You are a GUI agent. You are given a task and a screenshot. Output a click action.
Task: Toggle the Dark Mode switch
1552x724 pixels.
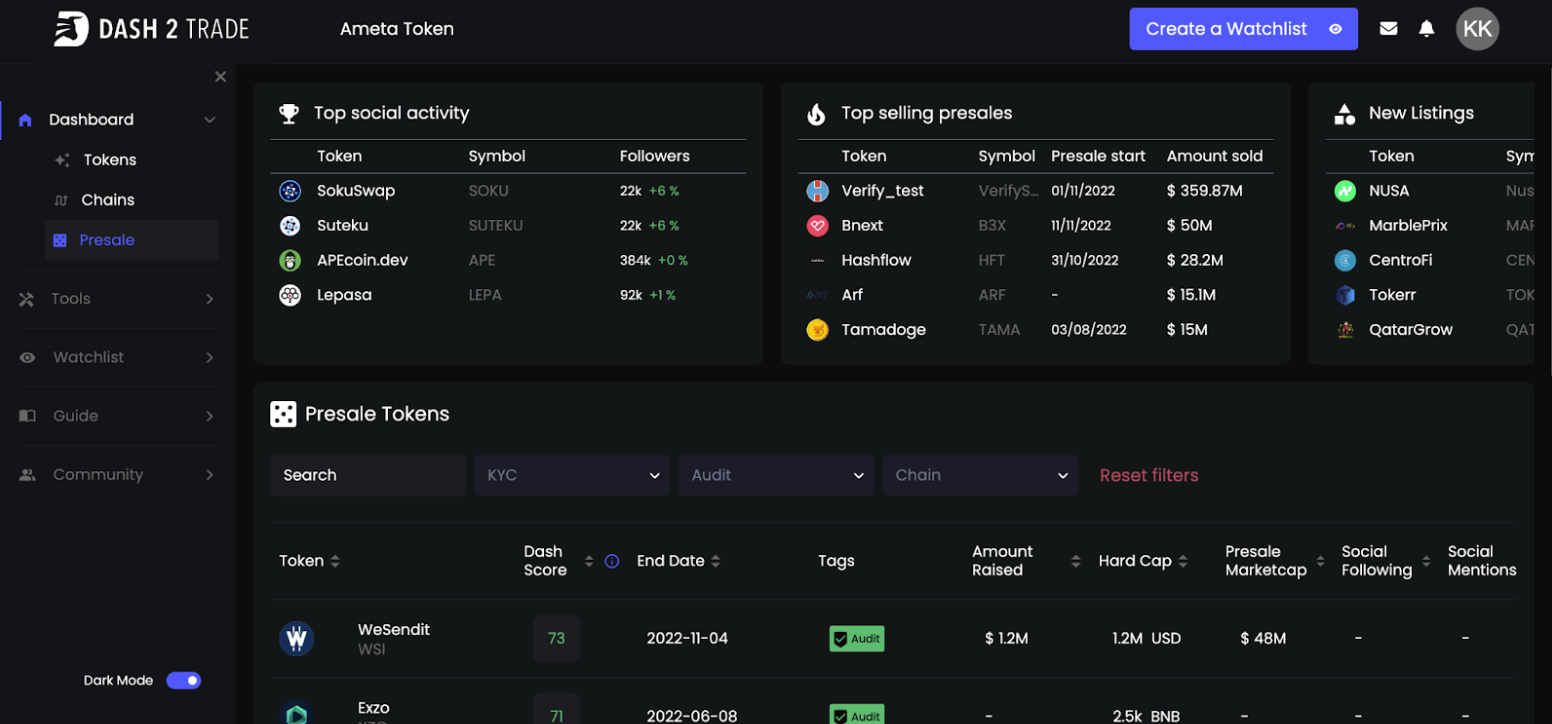184,681
